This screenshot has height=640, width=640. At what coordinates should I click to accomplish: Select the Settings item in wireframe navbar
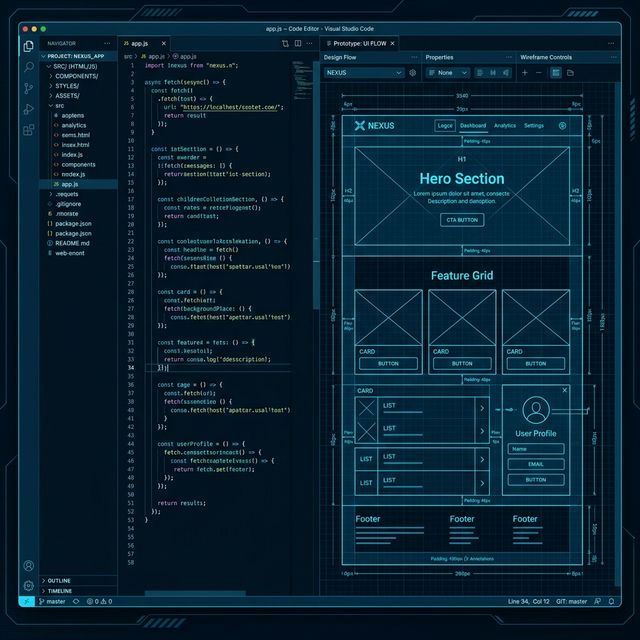click(x=534, y=126)
